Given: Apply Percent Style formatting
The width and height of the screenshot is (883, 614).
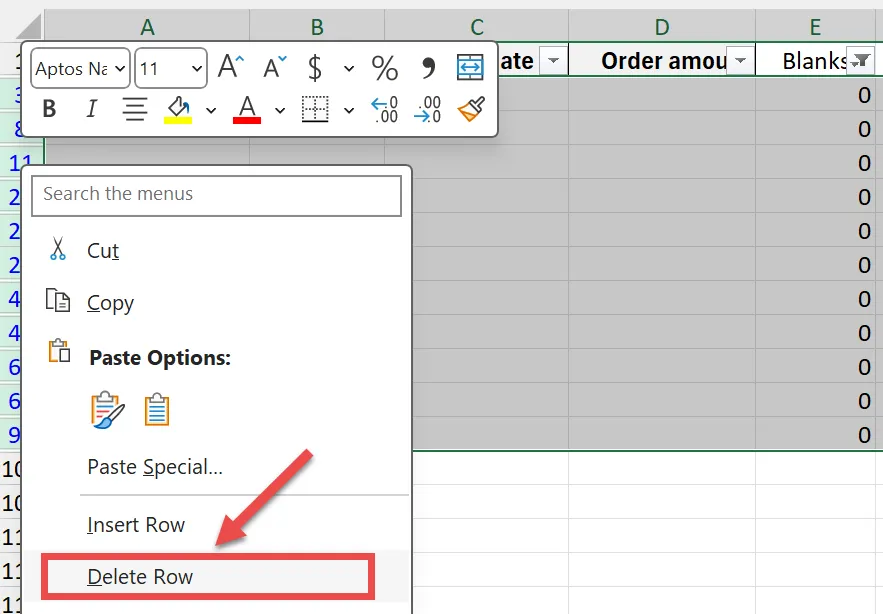Looking at the screenshot, I should [x=385, y=68].
